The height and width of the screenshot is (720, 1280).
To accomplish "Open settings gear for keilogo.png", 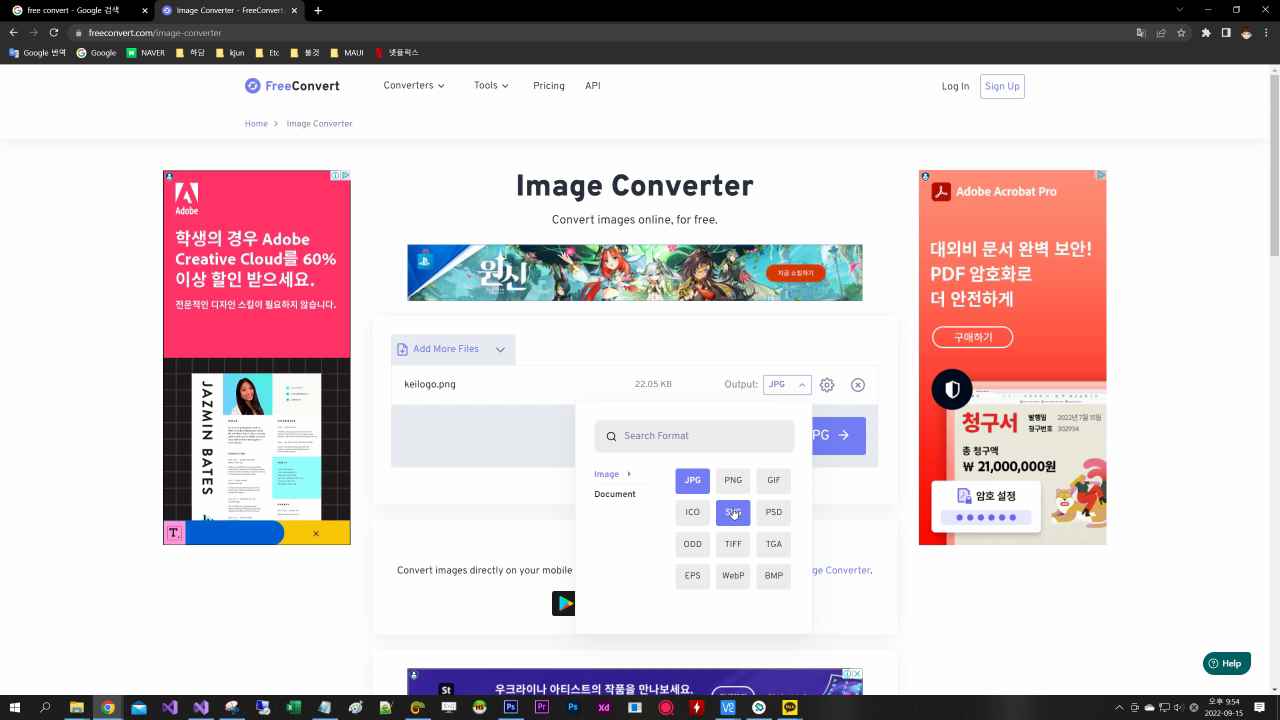I will [827, 385].
